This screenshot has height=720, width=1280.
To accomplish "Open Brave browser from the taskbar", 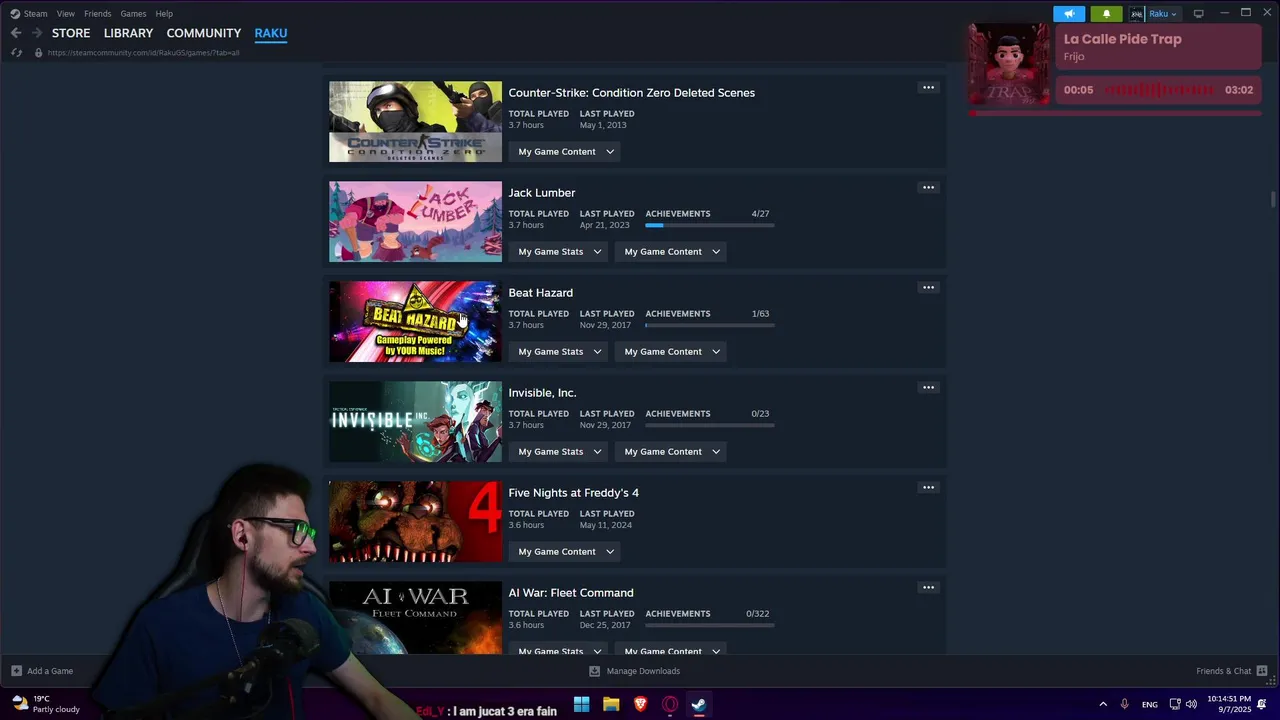I will 640,704.
